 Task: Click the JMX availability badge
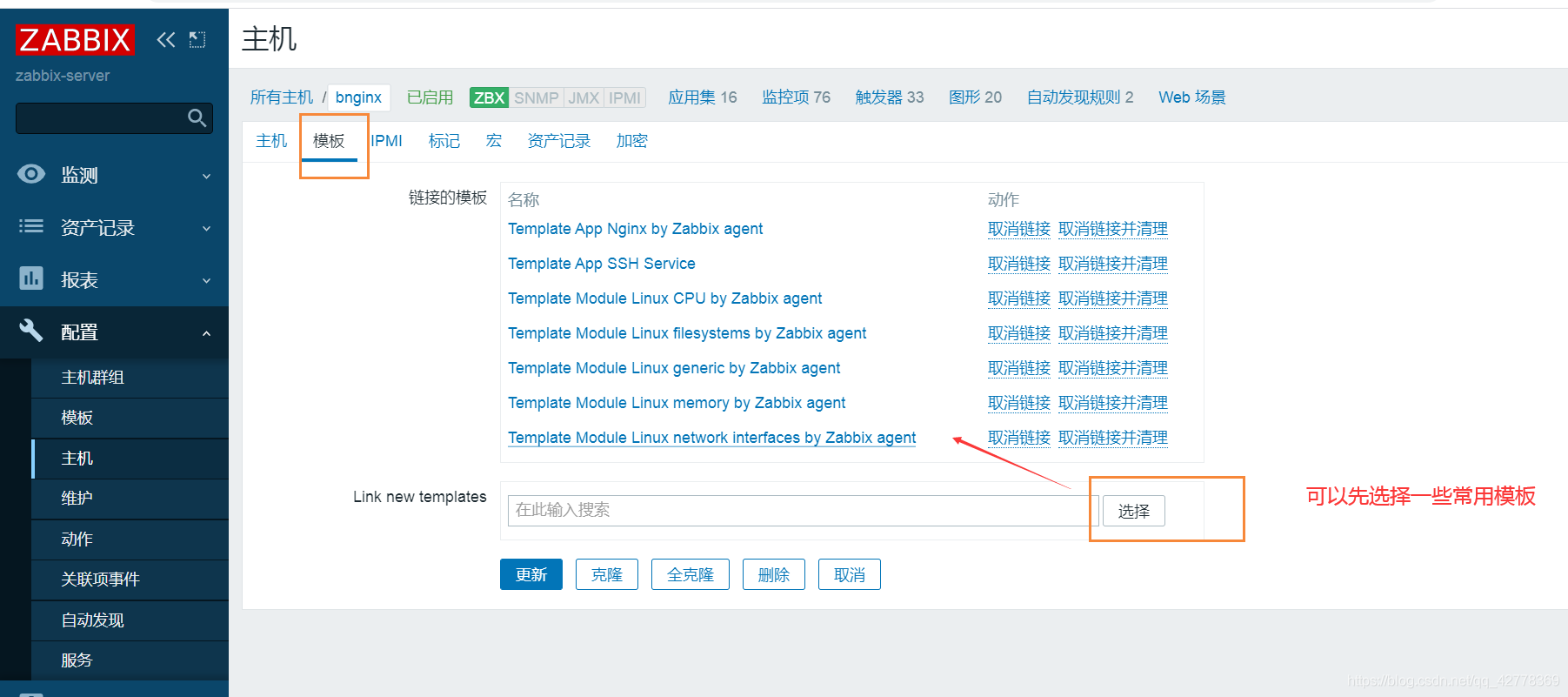coord(584,97)
